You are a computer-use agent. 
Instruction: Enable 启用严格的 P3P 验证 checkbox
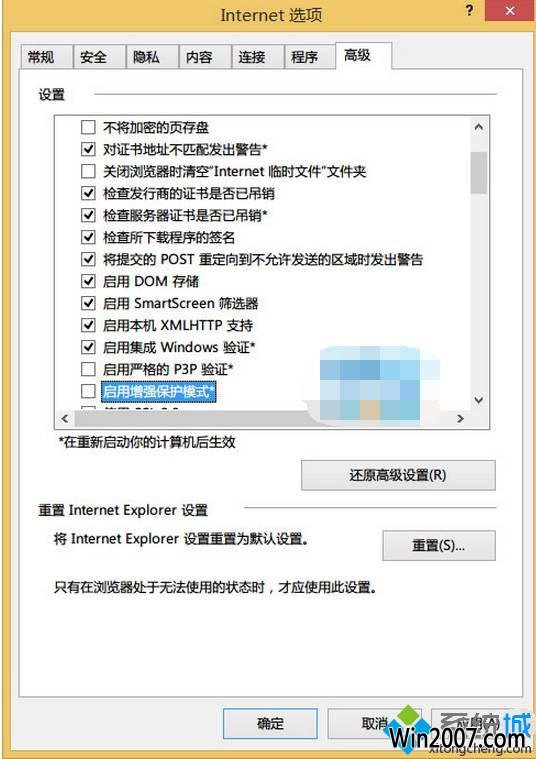(x=88, y=369)
